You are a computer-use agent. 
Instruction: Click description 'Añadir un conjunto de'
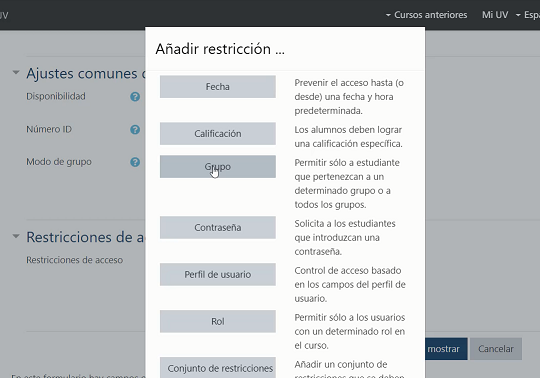pyautogui.click(x=349, y=369)
